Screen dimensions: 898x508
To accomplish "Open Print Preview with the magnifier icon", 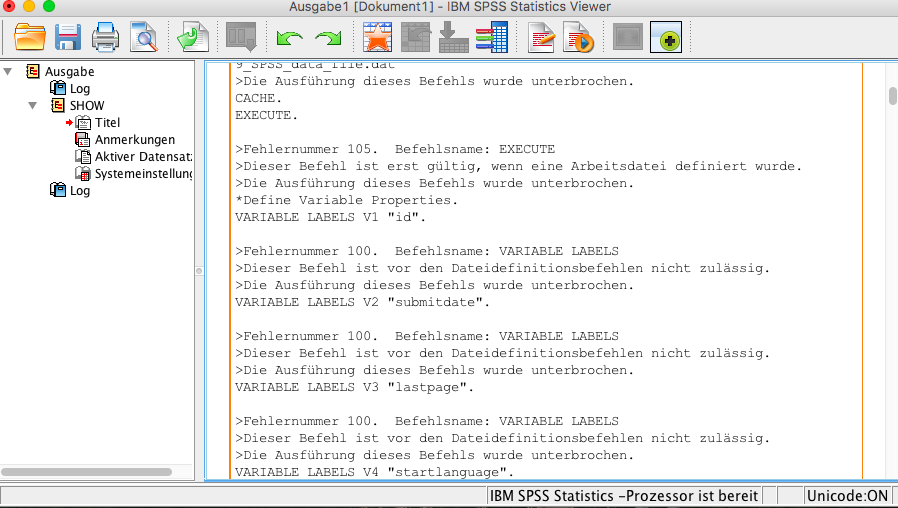I will 143,38.
